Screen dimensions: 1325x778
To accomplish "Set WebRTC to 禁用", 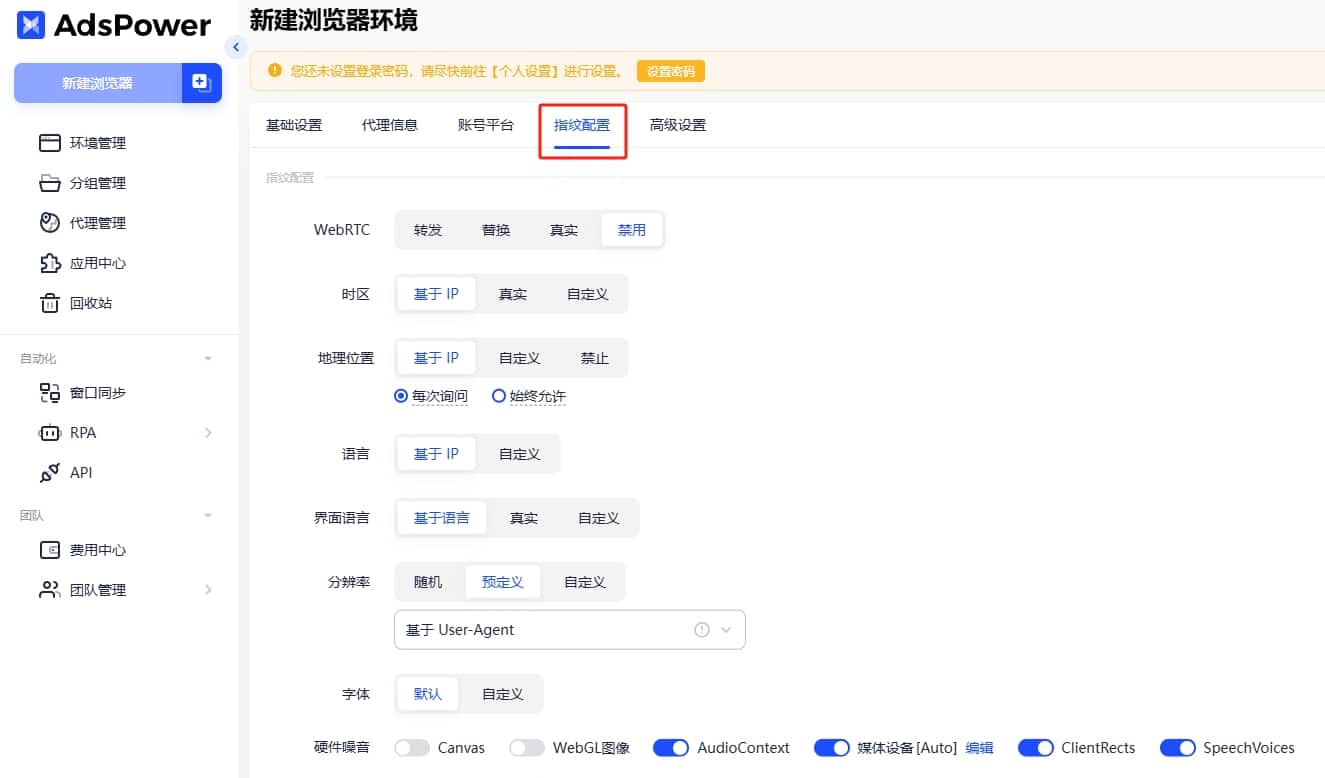I will 632,230.
